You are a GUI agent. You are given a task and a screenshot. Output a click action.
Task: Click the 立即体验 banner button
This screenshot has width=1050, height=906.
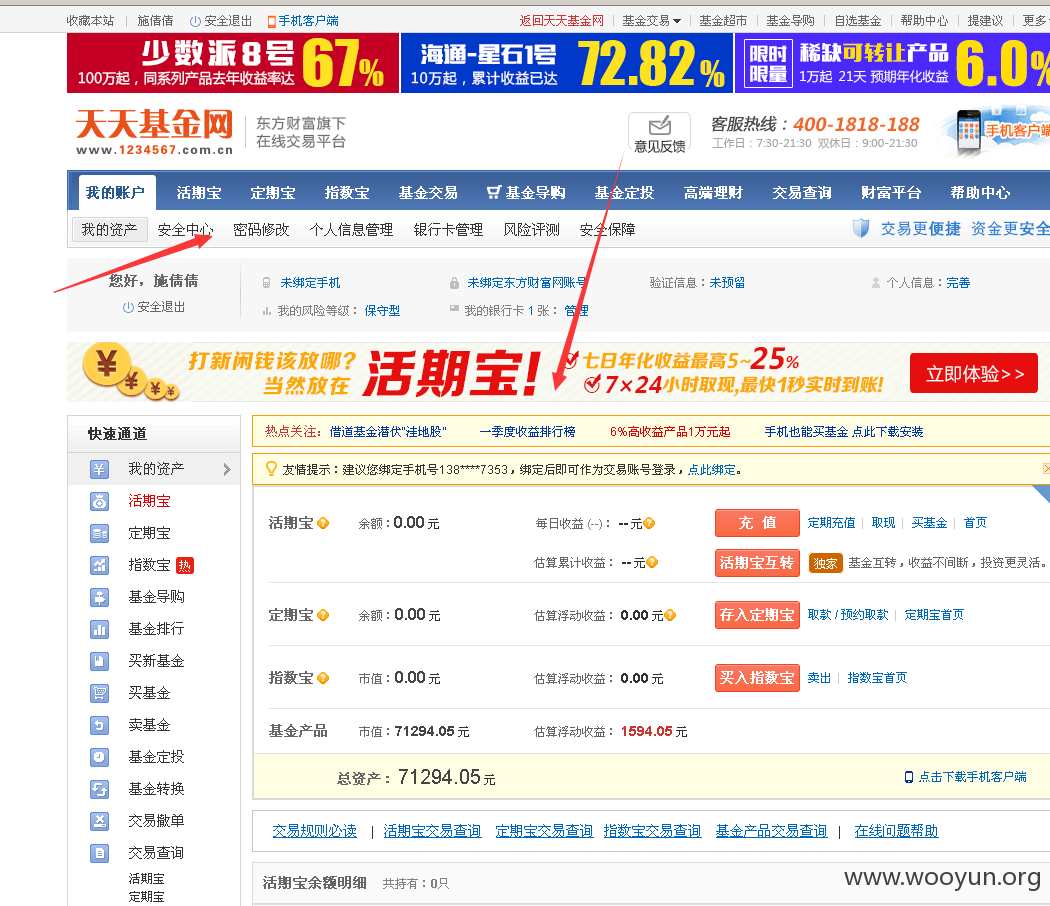pyautogui.click(x=974, y=374)
